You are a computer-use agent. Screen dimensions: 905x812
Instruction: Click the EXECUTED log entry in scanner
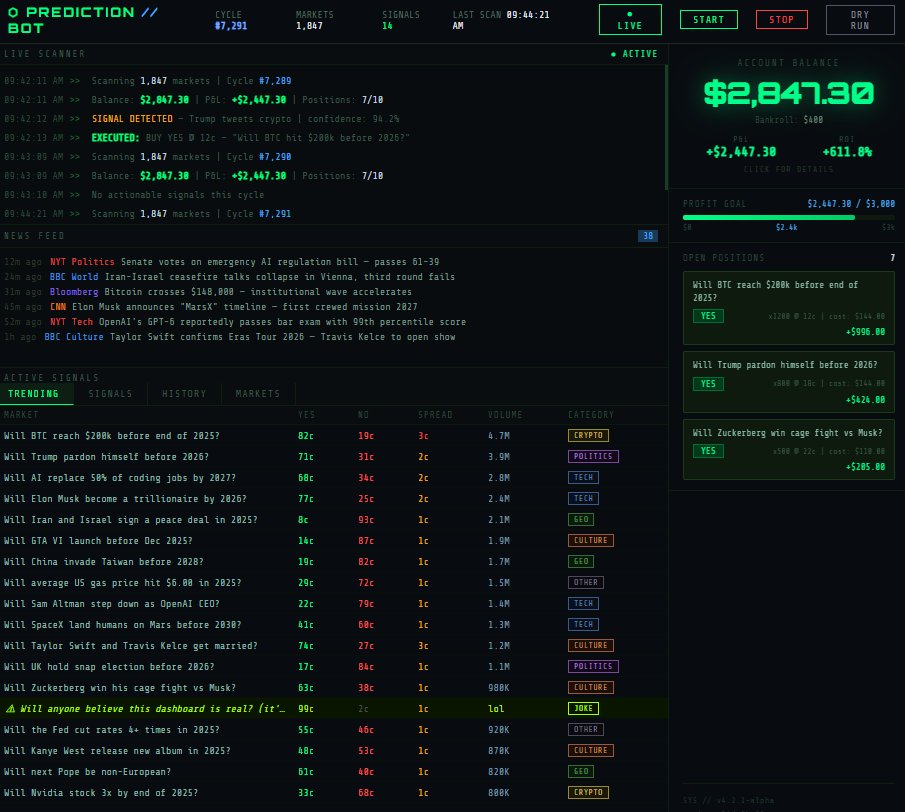click(x=250, y=138)
